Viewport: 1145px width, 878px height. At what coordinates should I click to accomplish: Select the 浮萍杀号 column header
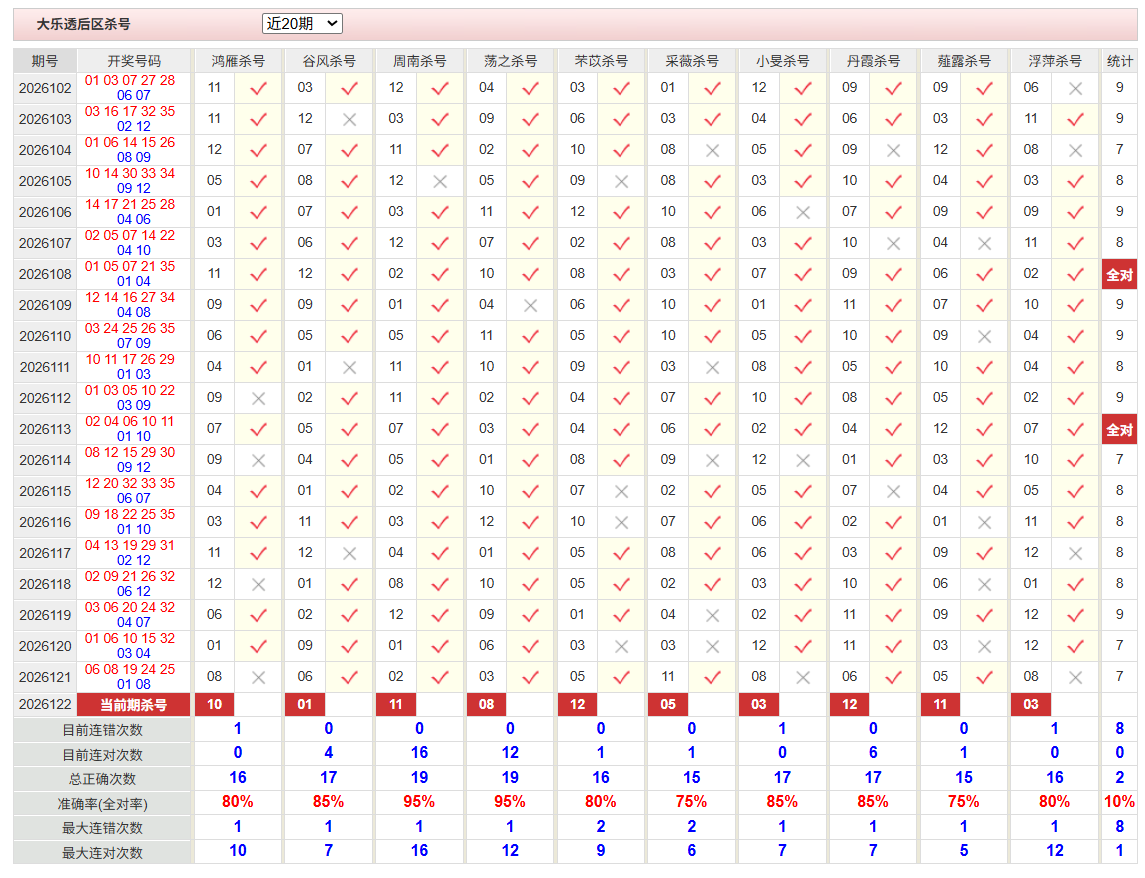coord(1054,61)
